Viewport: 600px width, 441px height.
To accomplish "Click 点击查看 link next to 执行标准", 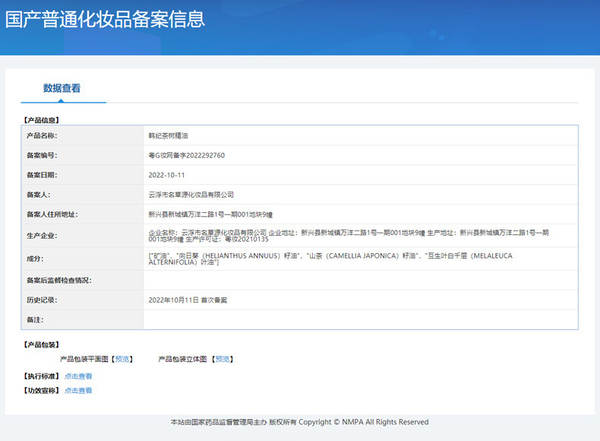I will 78,376.
